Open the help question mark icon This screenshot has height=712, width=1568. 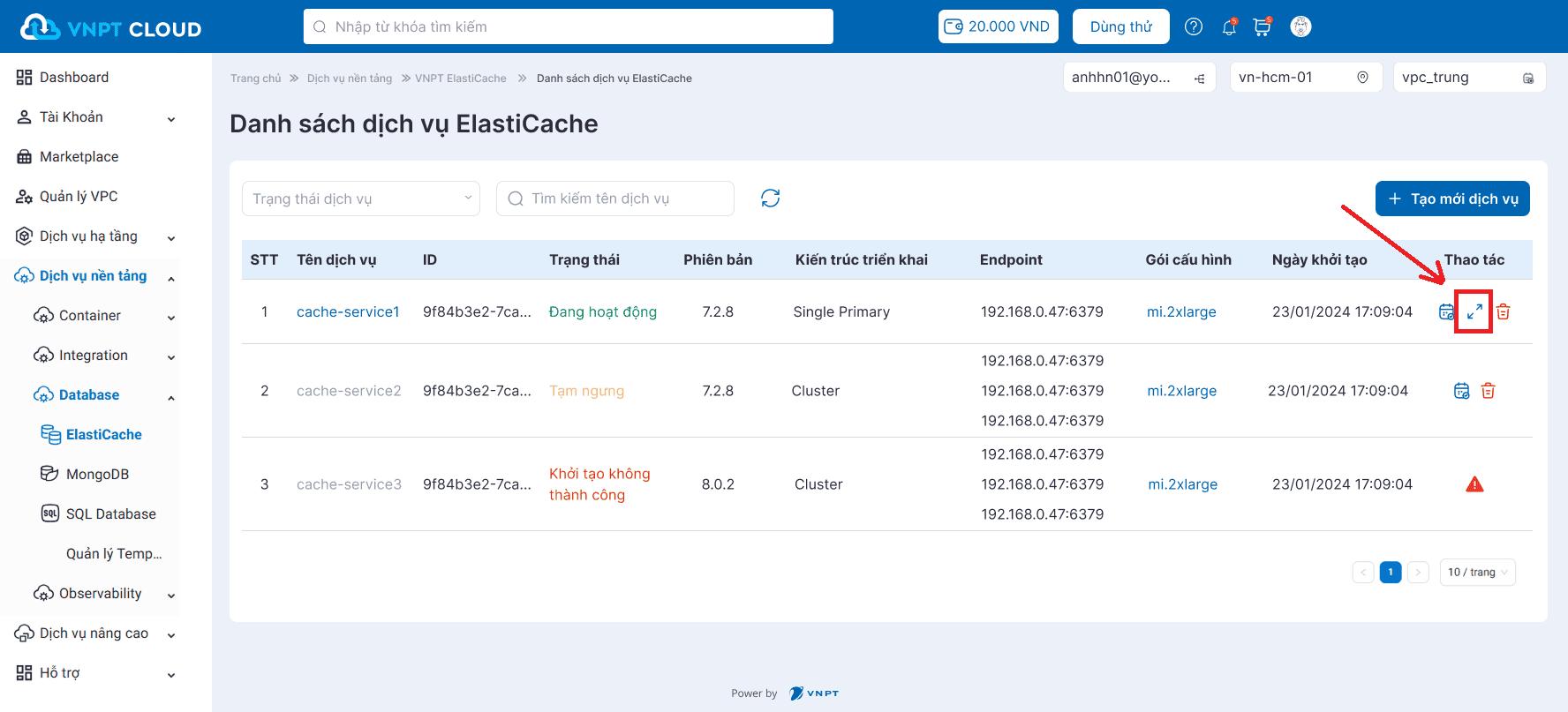(x=1194, y=26)
